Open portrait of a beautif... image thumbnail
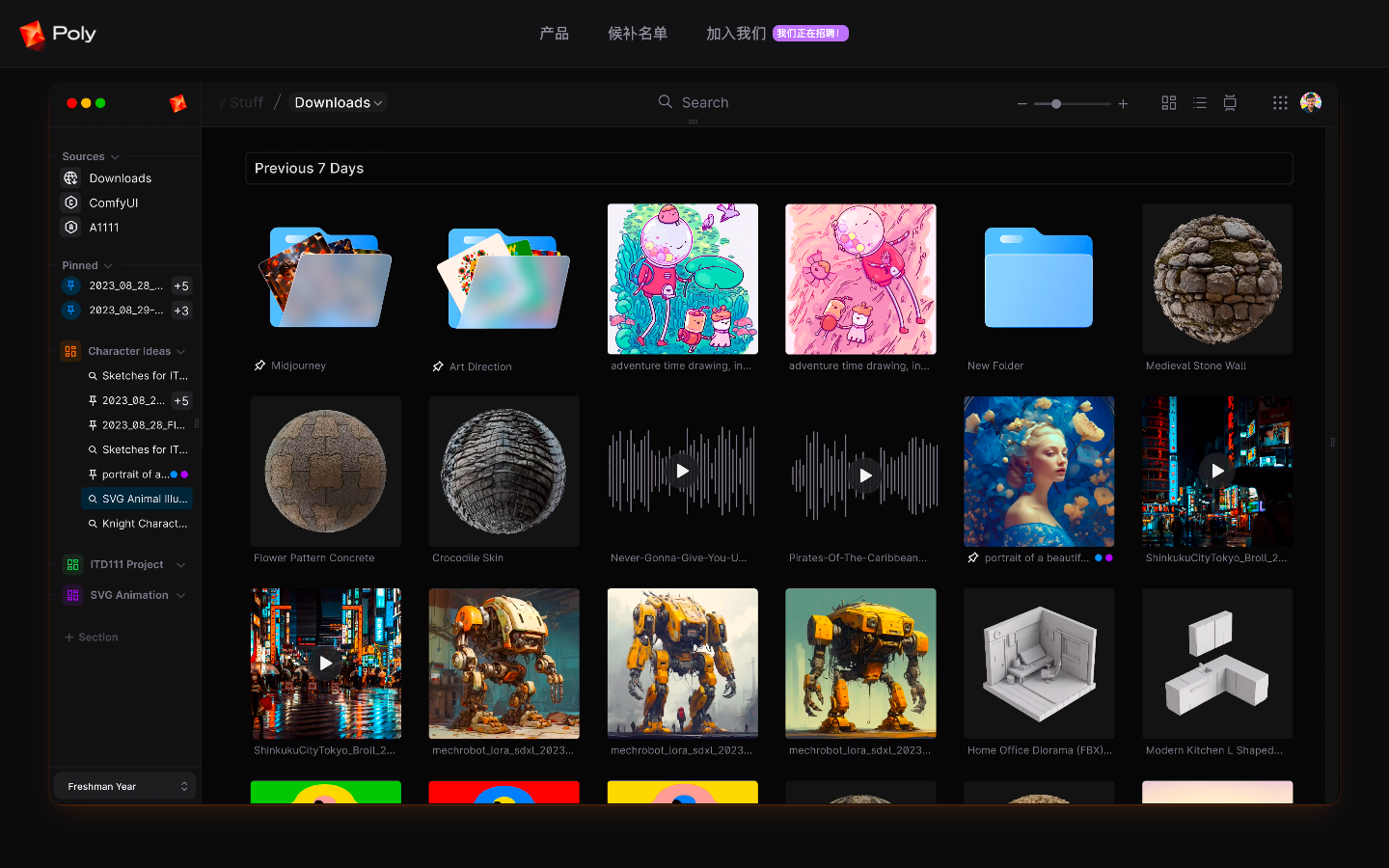The width and height of the screenshot is (1389, 868). [1039, 471]
